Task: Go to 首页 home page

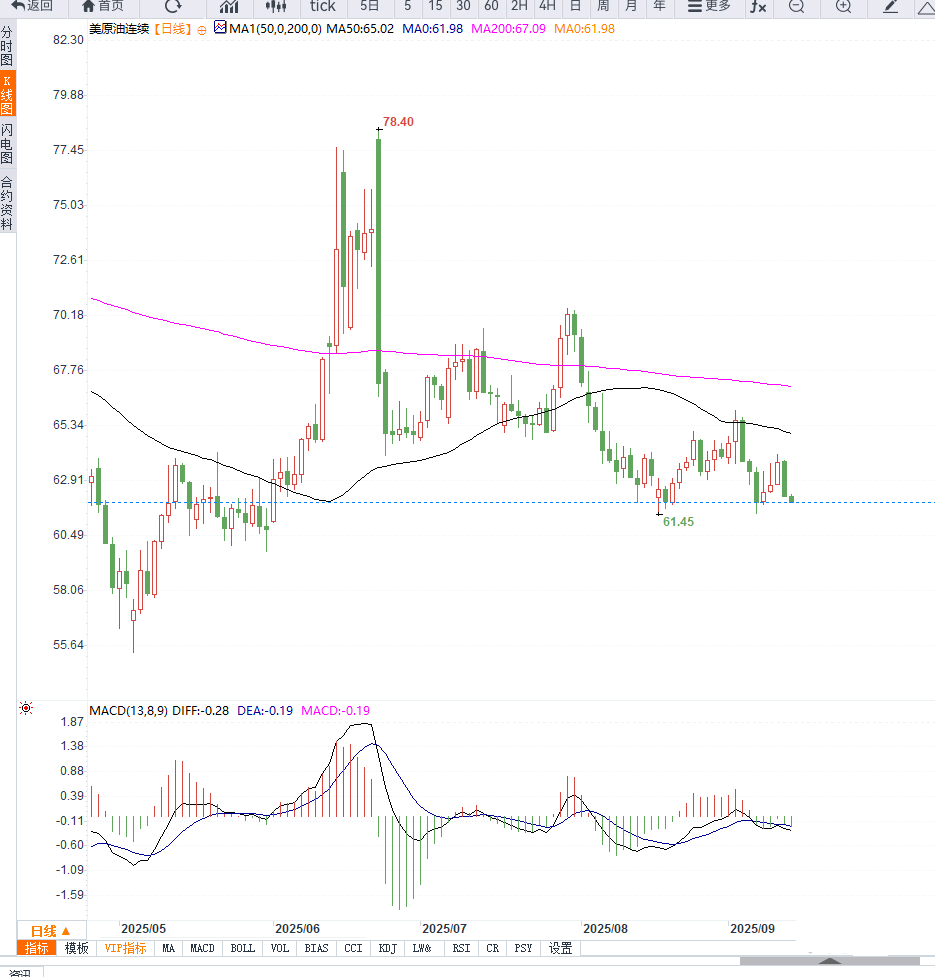Action: (x=103, y=6)
